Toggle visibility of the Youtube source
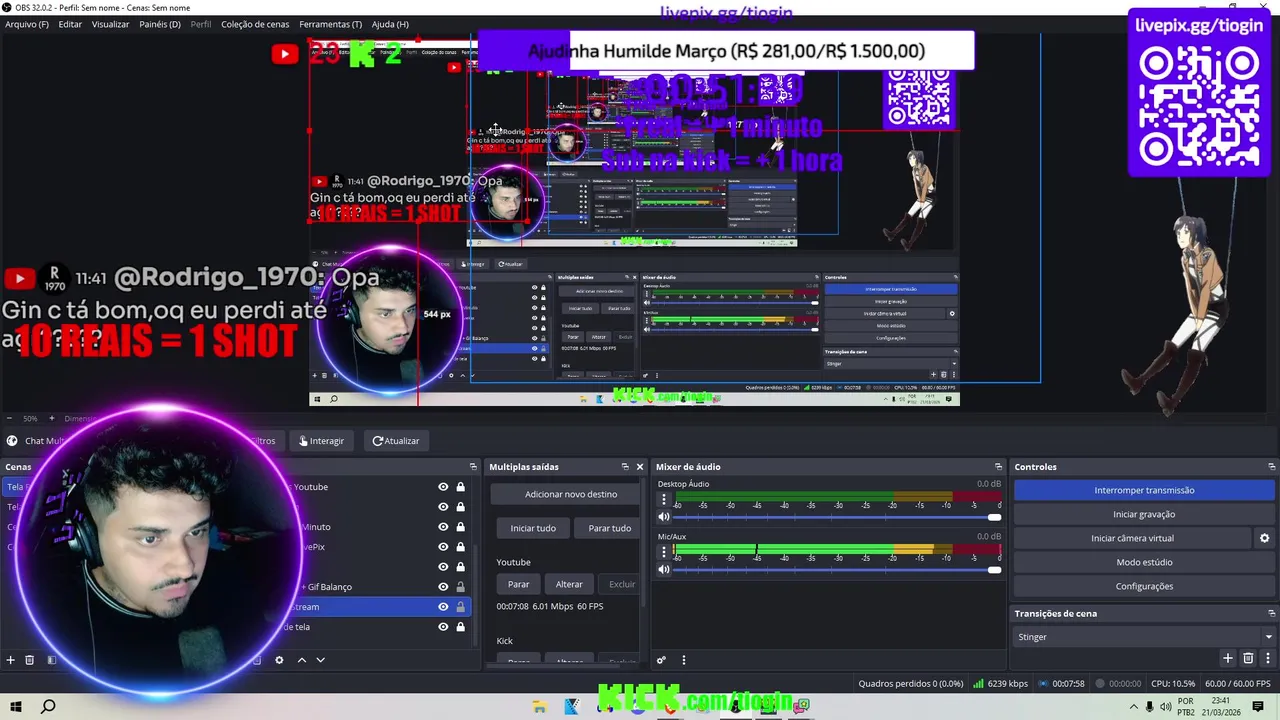 [443, 487]
